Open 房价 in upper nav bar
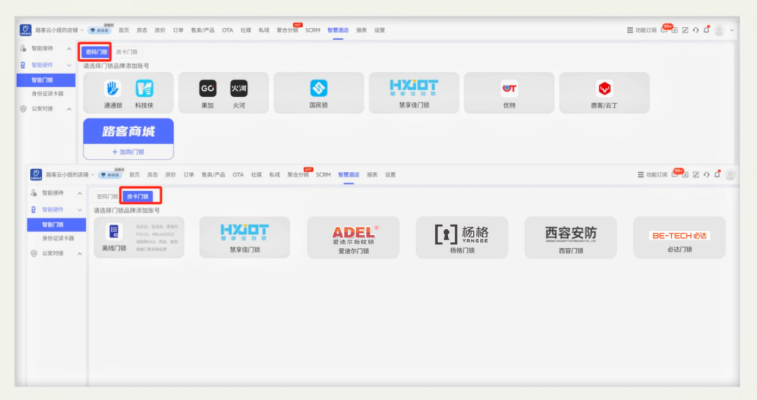Image resolution: width=757 pixels, height=400 pixels. (x=160, y=30)
